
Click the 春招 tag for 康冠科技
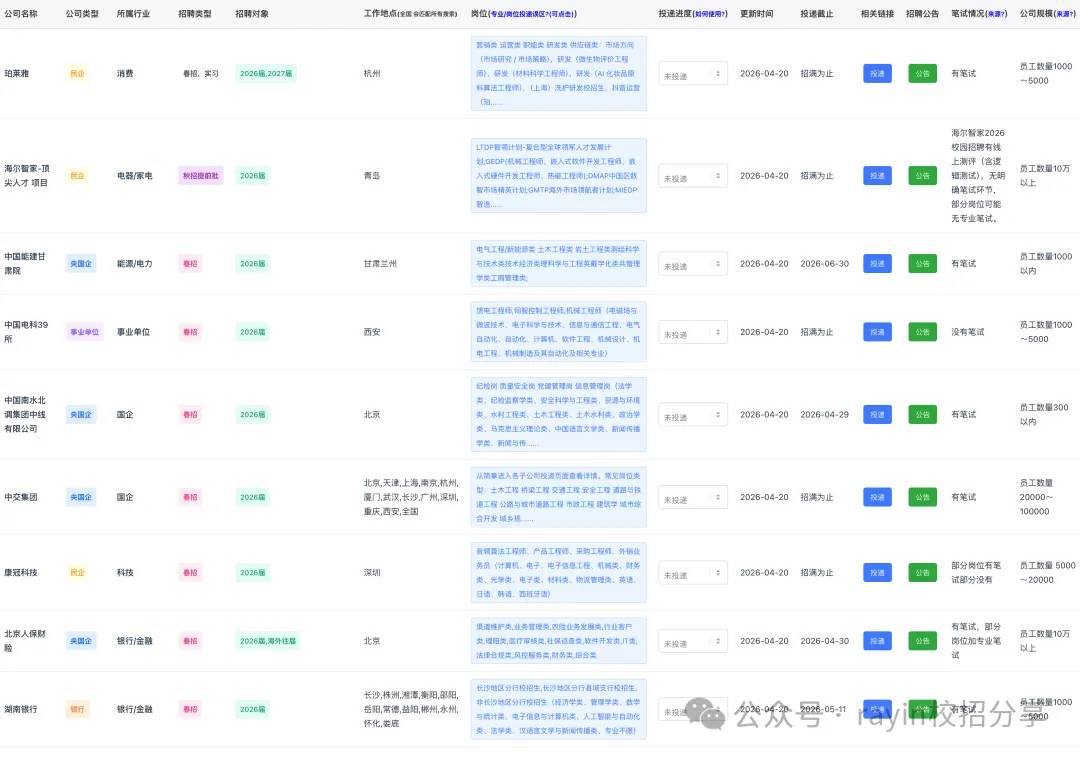click(190, 572)
